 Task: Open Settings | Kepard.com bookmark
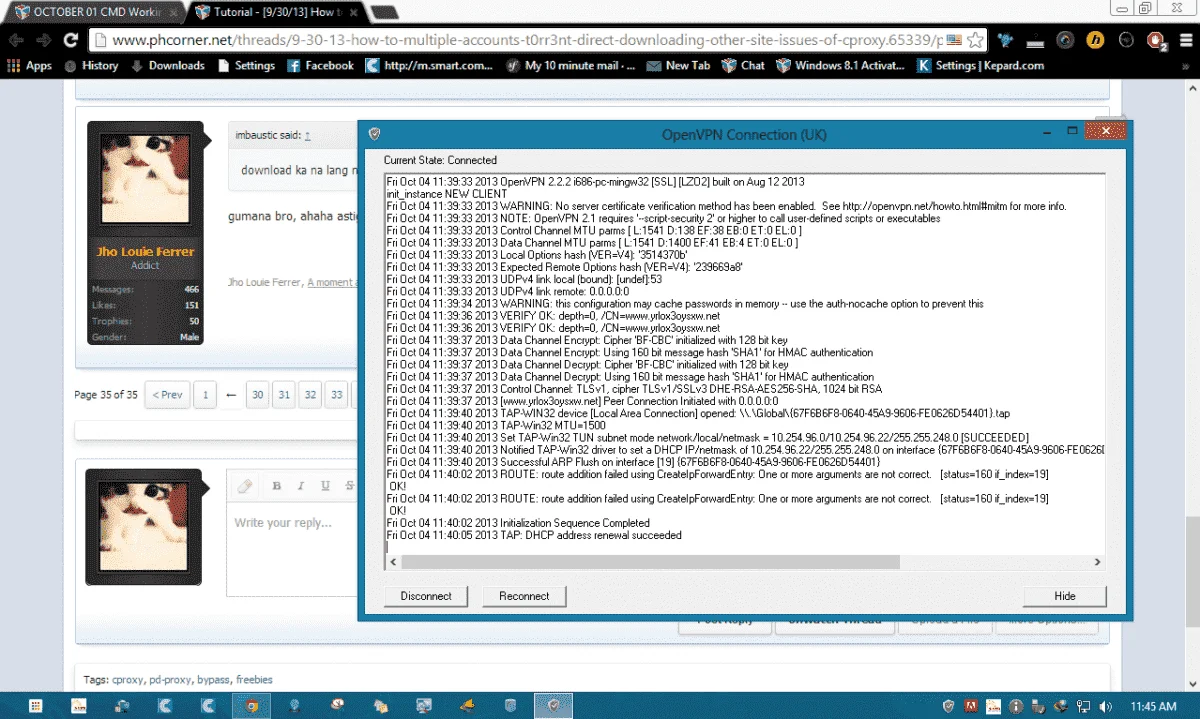[x=981, y=65]
